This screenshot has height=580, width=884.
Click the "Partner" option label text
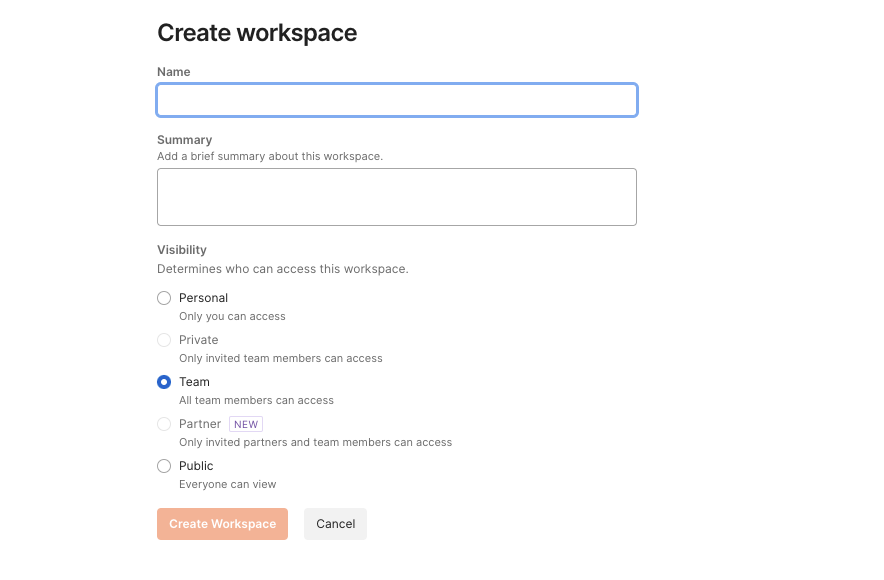[x=200, y=424]
